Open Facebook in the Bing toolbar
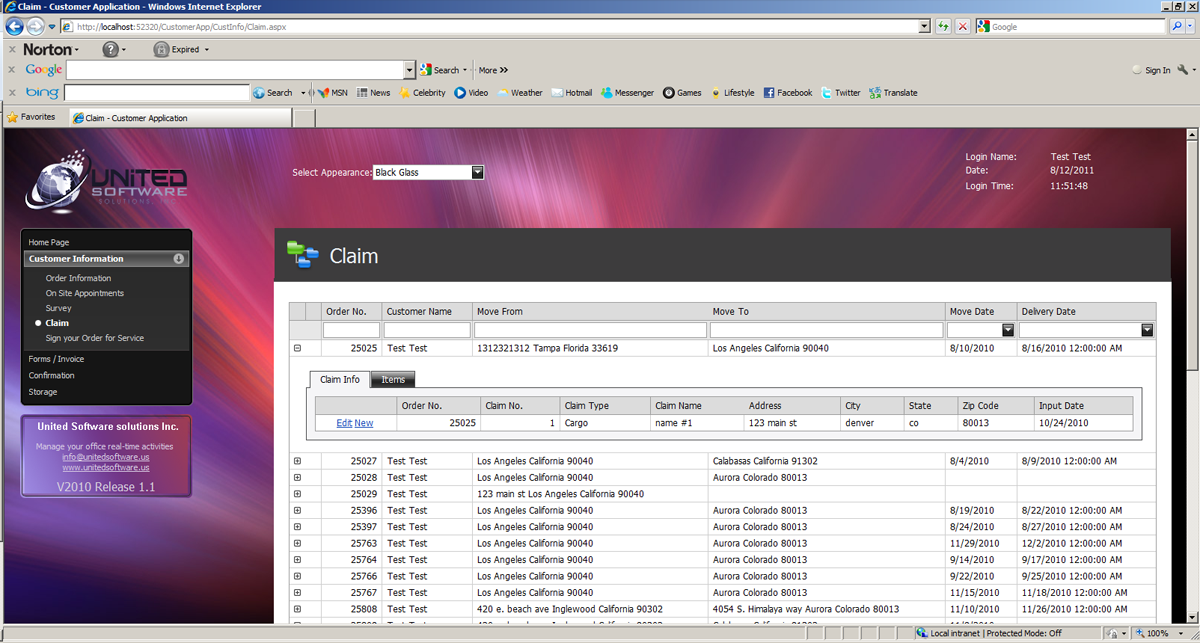1200x643 pixels. [x=787, y=93]
